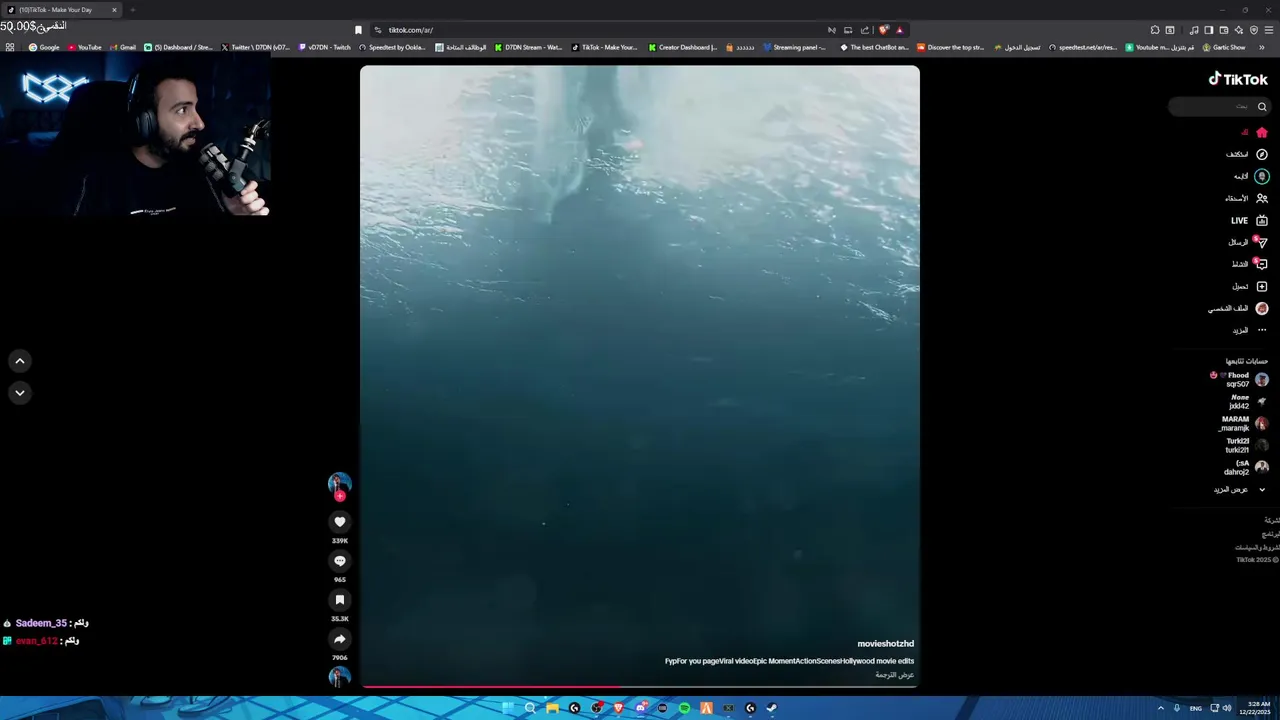Open the Streaming panel bookmark
The height and width of the screenshot is (720, 1280).
tap(795, 47)
